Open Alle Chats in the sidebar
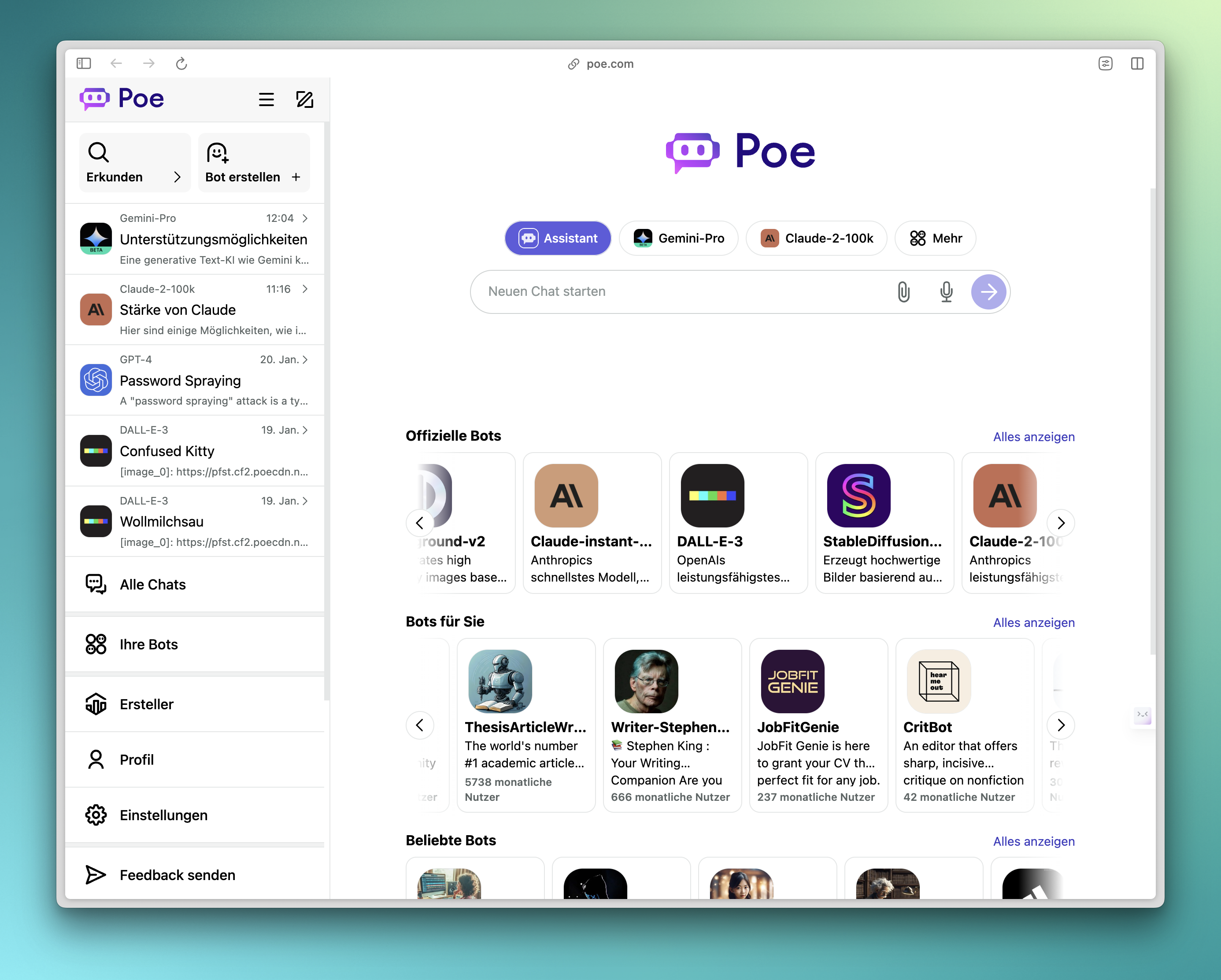Screen dimensions: 1221x980 tap(153, 584)
